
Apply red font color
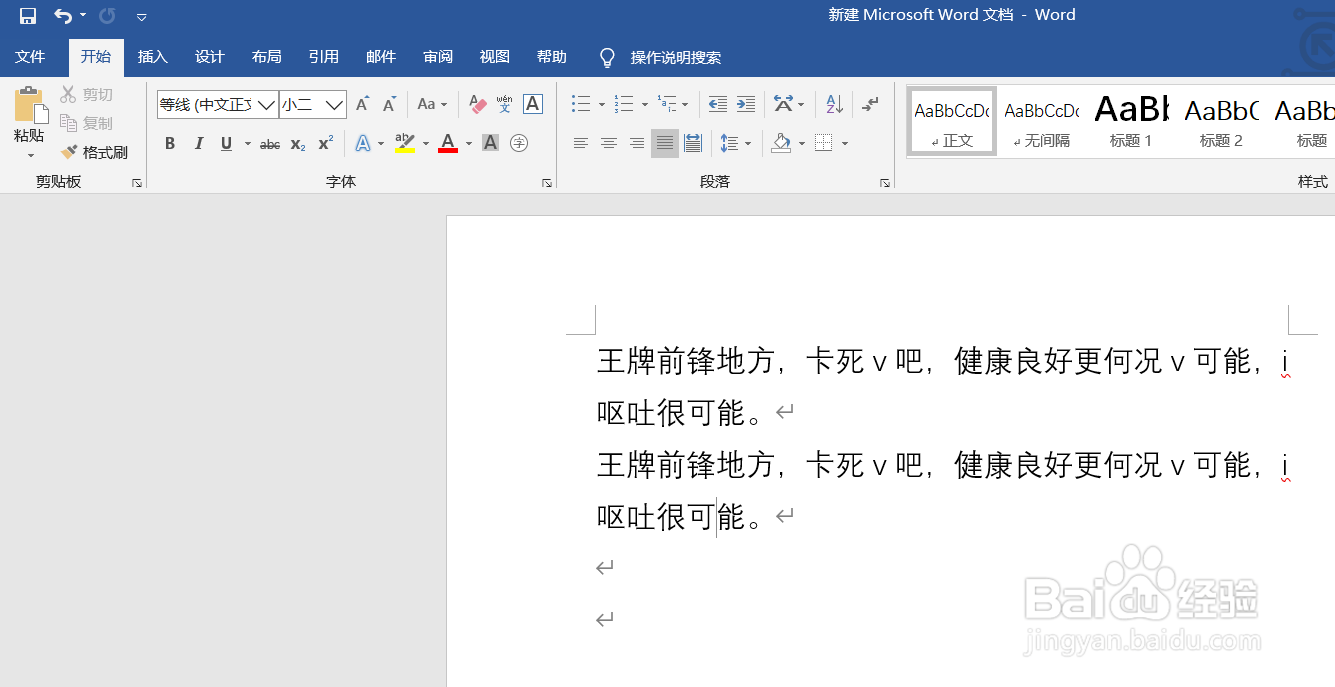click(x=448, y=144)
